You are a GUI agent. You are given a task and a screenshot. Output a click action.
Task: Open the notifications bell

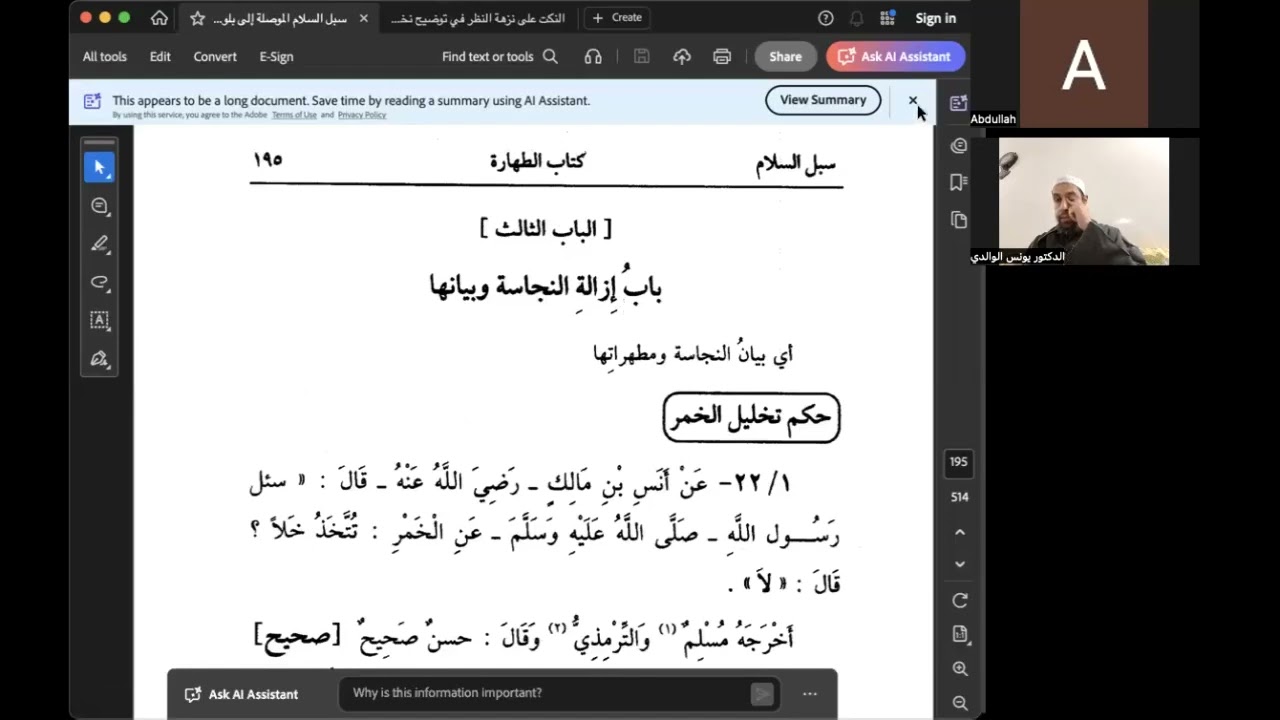pyautogui.click(x=856, y=18)
